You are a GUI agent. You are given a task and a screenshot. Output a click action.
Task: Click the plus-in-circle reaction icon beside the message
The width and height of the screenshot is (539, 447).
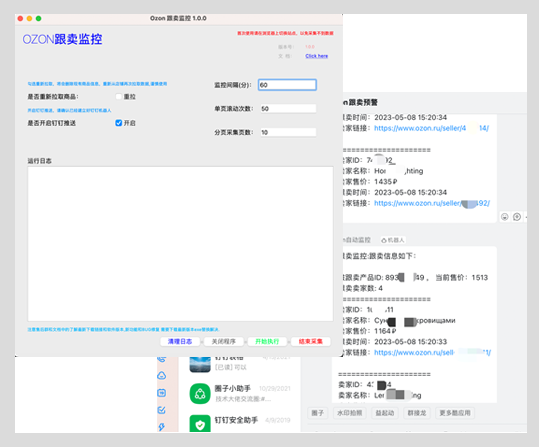point(517,217)
